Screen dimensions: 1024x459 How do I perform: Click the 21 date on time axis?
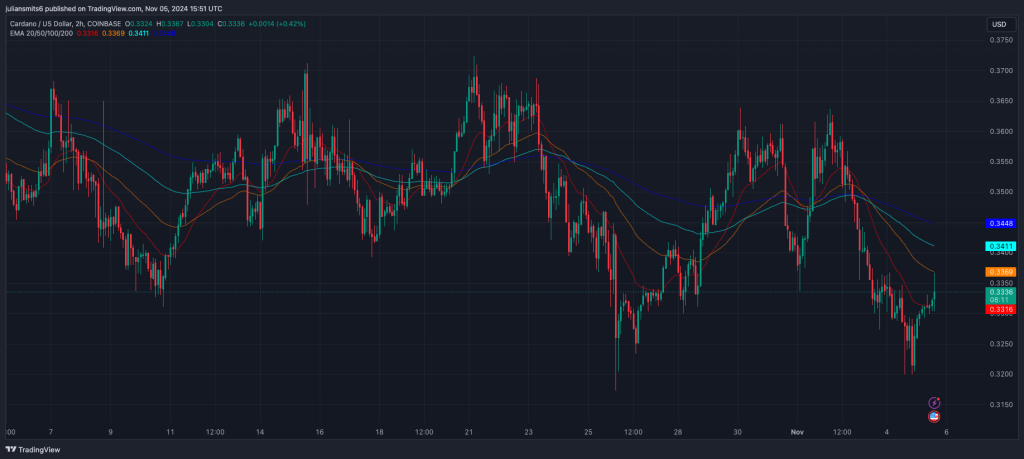click(x=469, y=432)
